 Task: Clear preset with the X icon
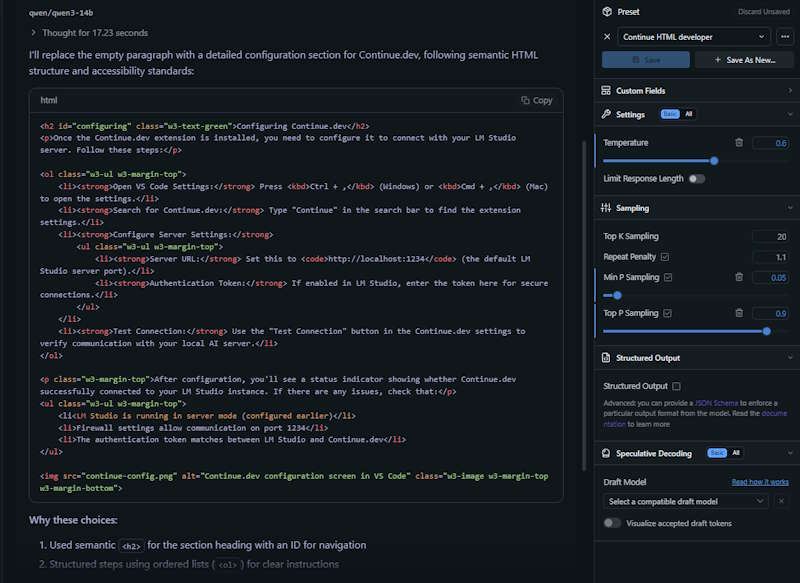click(607, 37)
